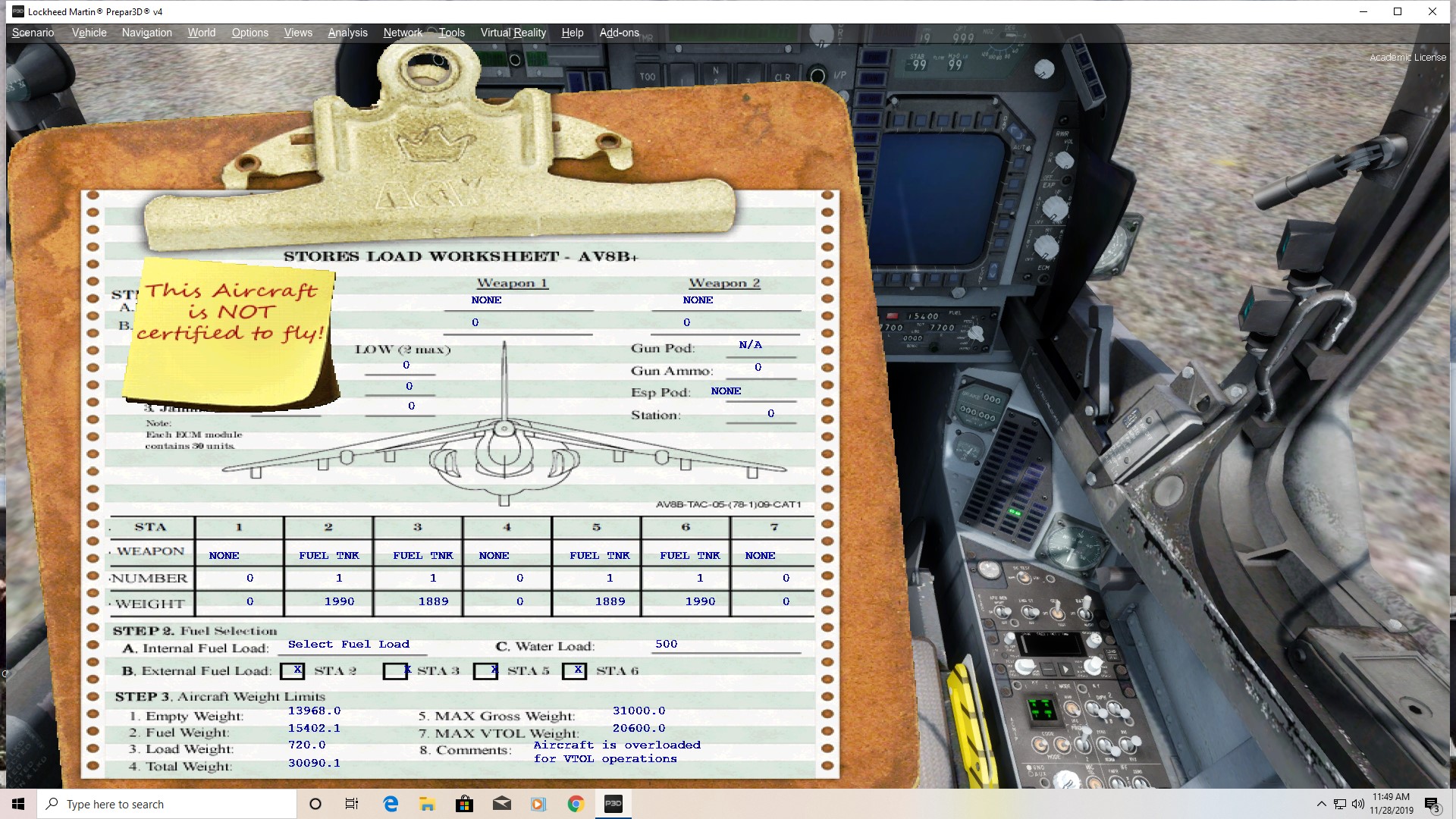
Task: Click the volume speaker tray icon
Action: click(x=1357, y=804)
